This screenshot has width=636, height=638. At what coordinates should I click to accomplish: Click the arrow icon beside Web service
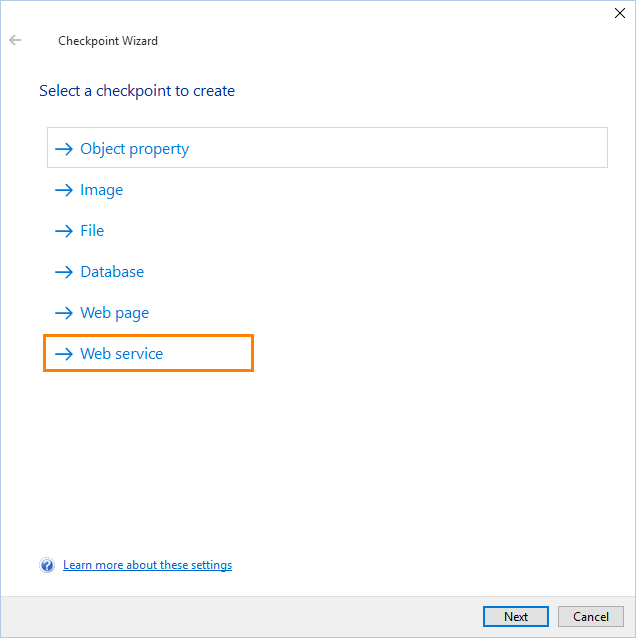pos(64,354)
